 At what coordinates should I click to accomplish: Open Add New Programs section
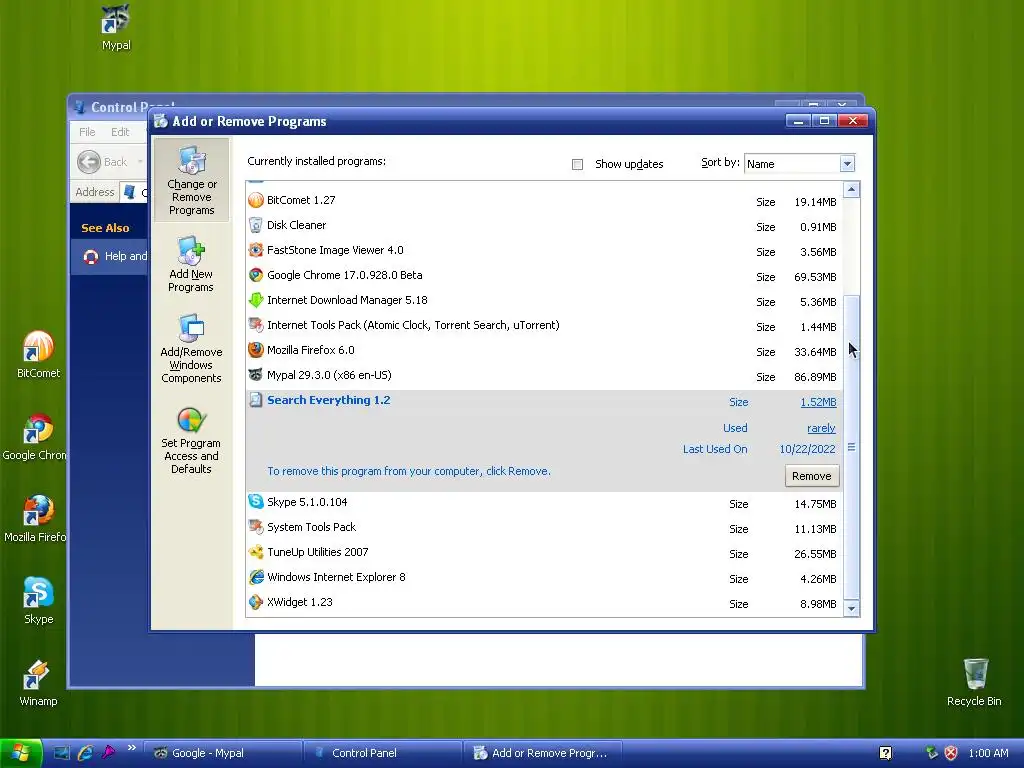[191, 264]
